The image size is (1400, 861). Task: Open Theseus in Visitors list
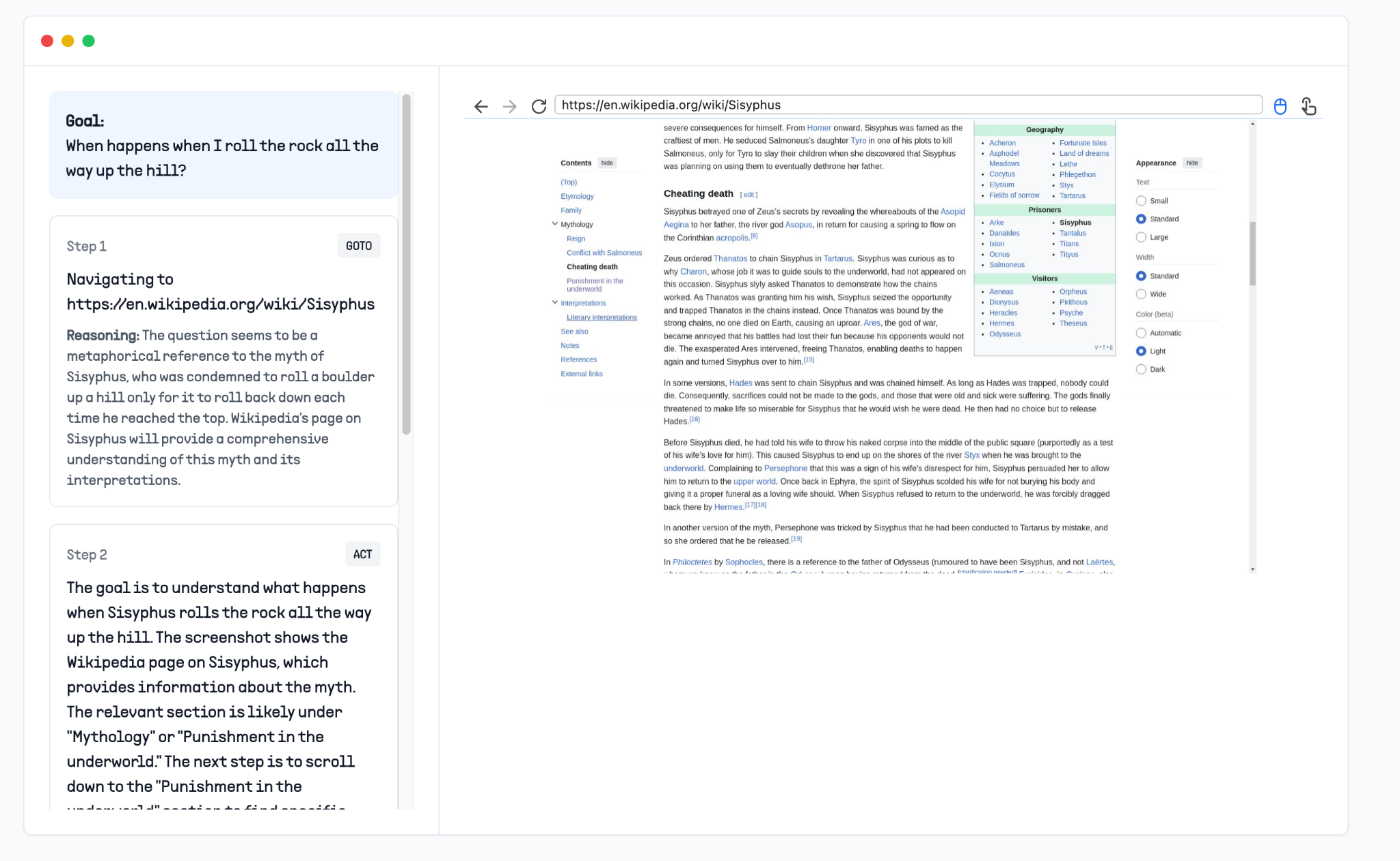[1073, 323]
